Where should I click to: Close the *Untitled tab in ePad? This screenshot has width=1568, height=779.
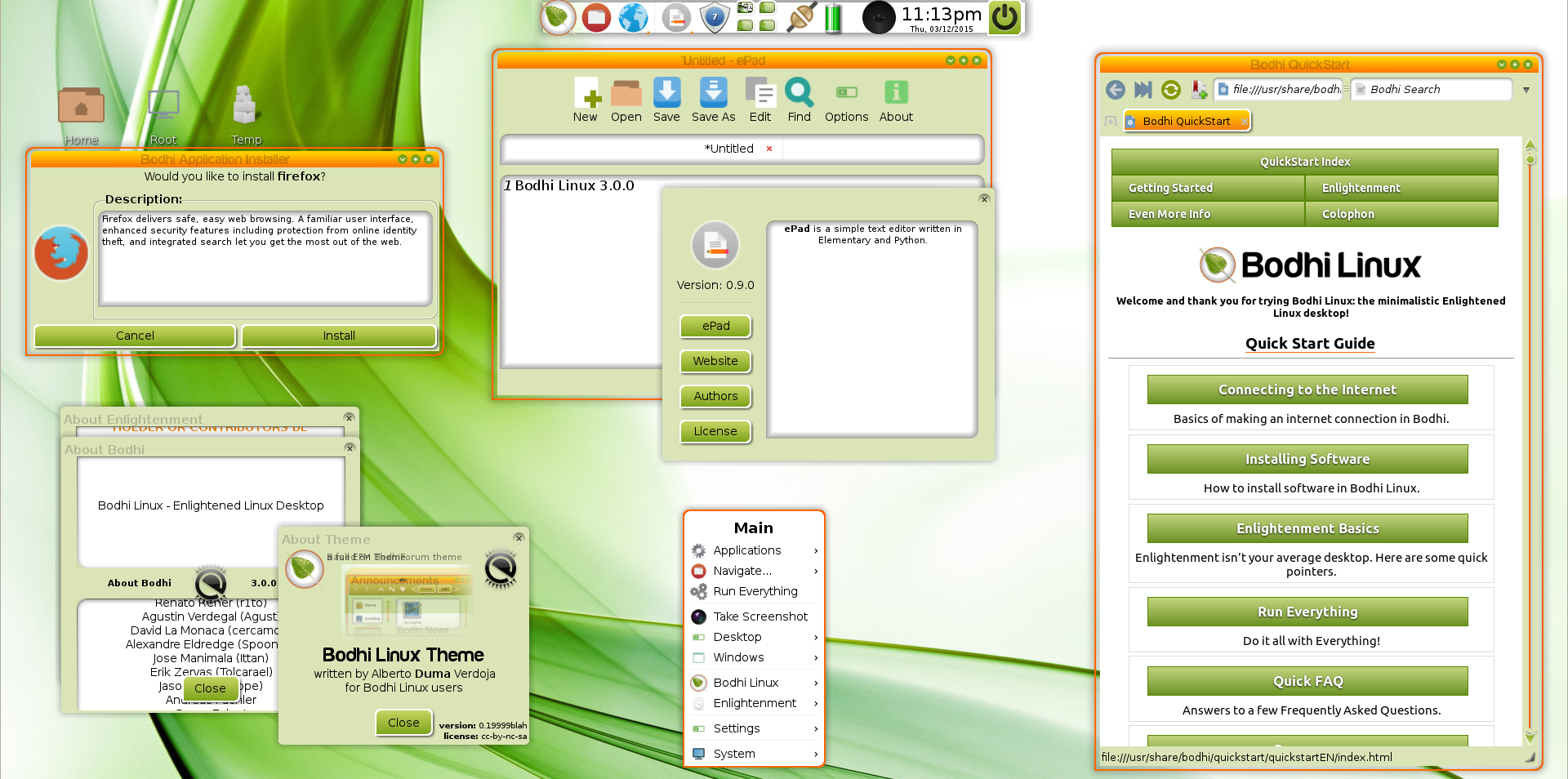click(x=769, y=149)
